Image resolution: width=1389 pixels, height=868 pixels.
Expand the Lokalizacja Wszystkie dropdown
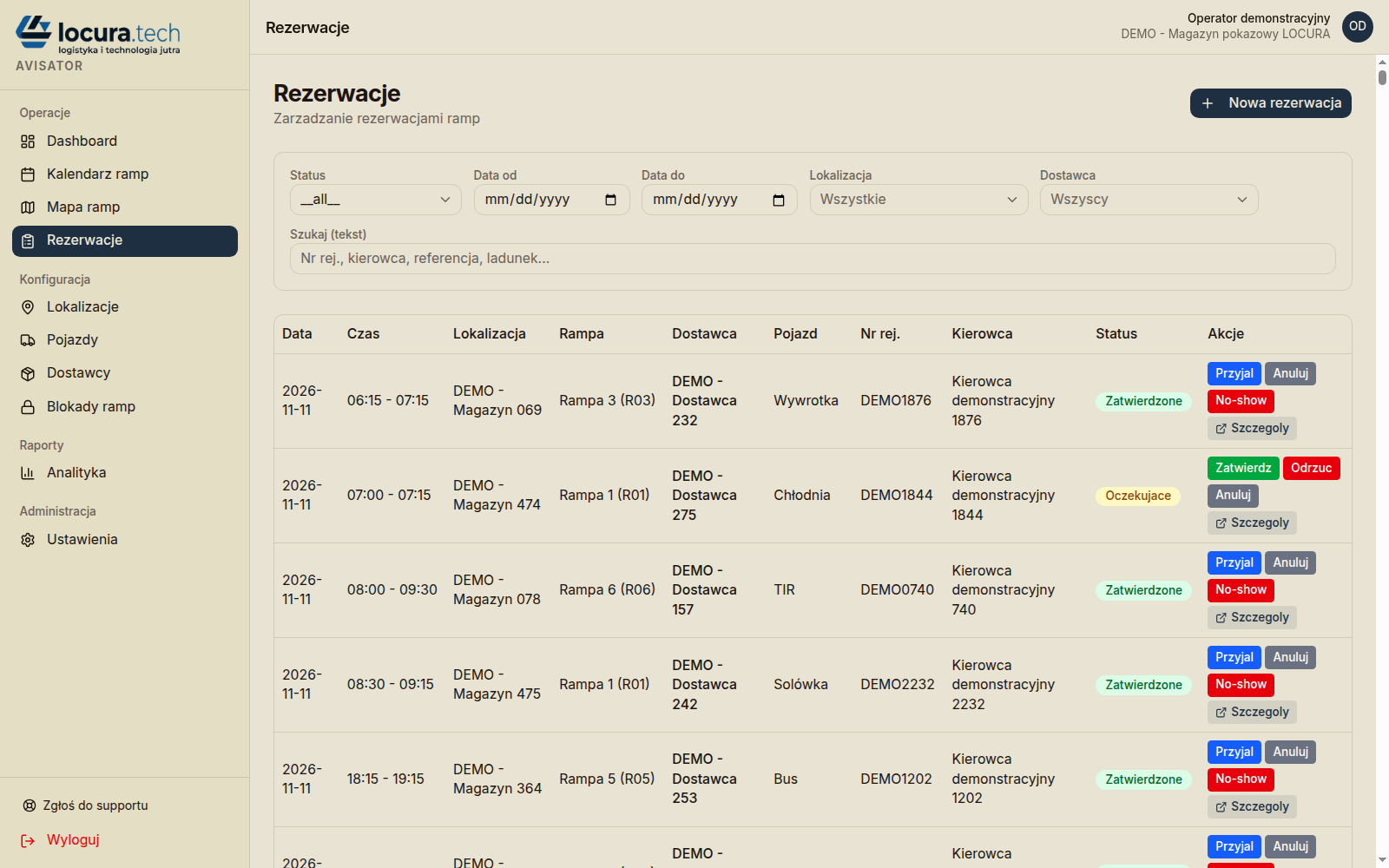point(918,200)
